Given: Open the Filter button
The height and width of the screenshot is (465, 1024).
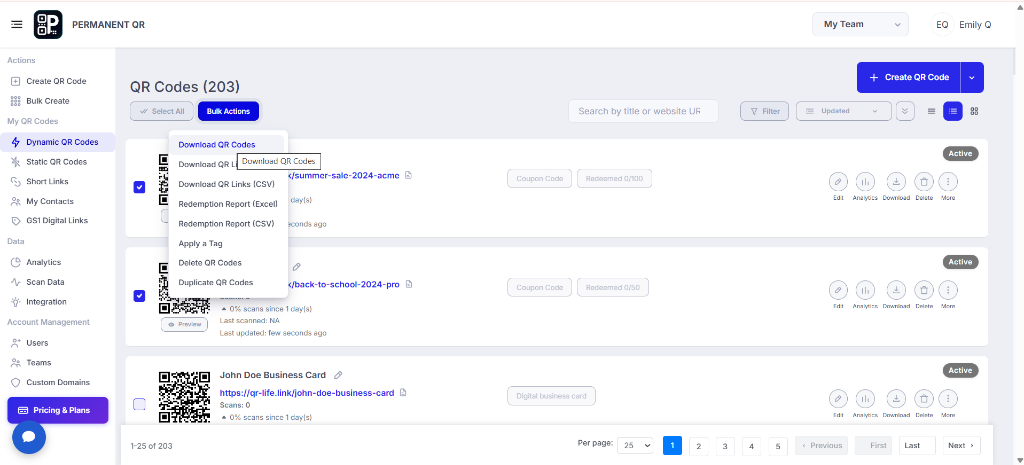Looking at the screenshot, I should coord(764,111).
